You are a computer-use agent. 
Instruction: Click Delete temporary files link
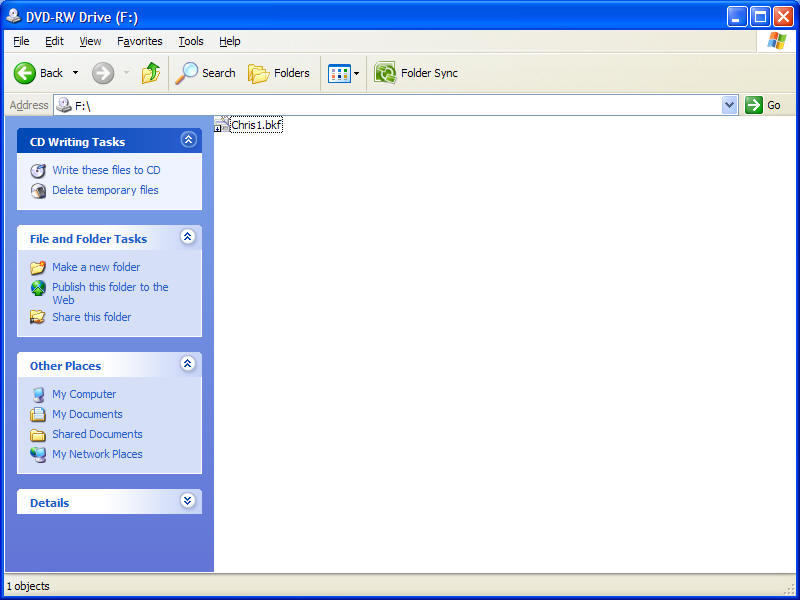coord(105,190)
